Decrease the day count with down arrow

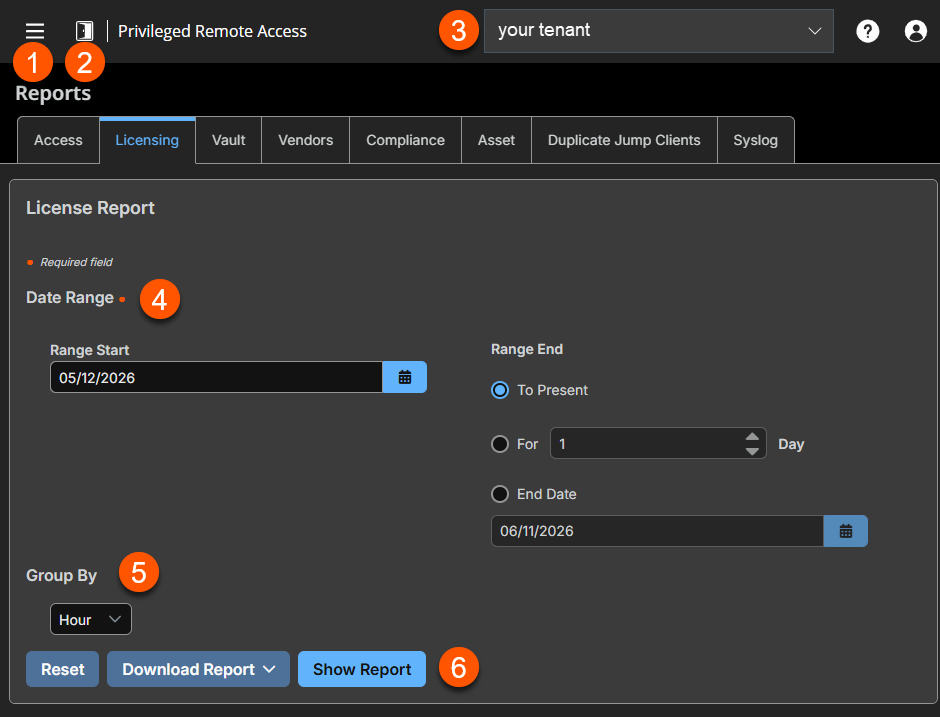[x=752, y=451]
